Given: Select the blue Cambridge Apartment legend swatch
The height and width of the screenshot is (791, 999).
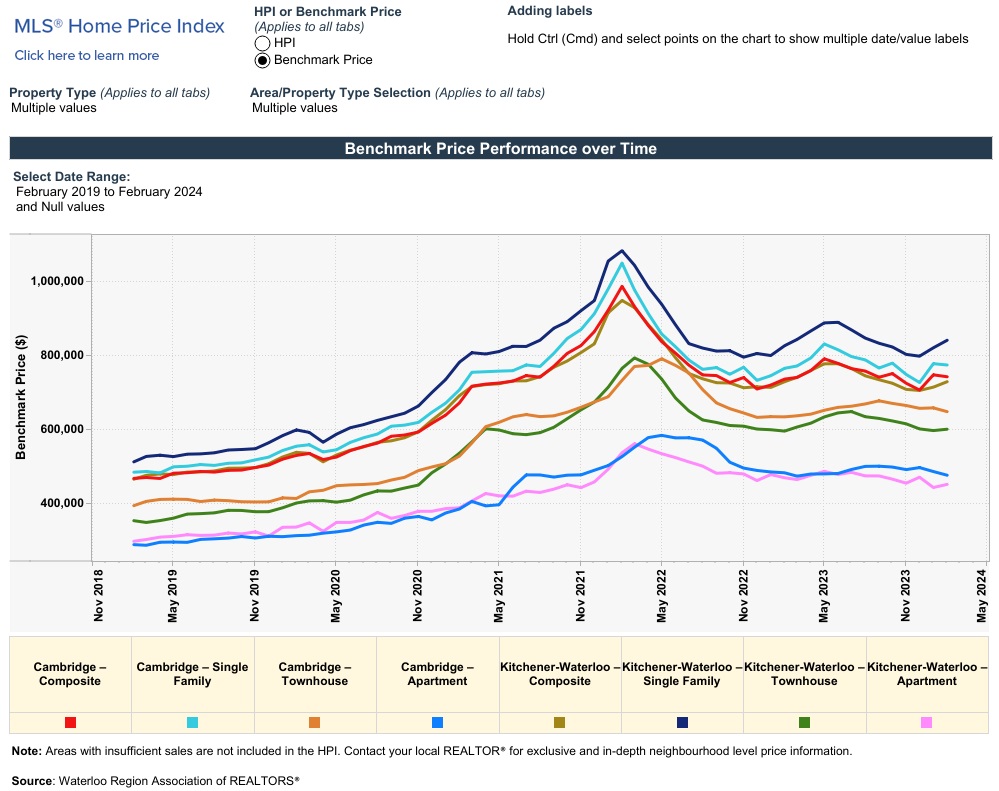Looking at the screenshot, I should coord(437,722).
